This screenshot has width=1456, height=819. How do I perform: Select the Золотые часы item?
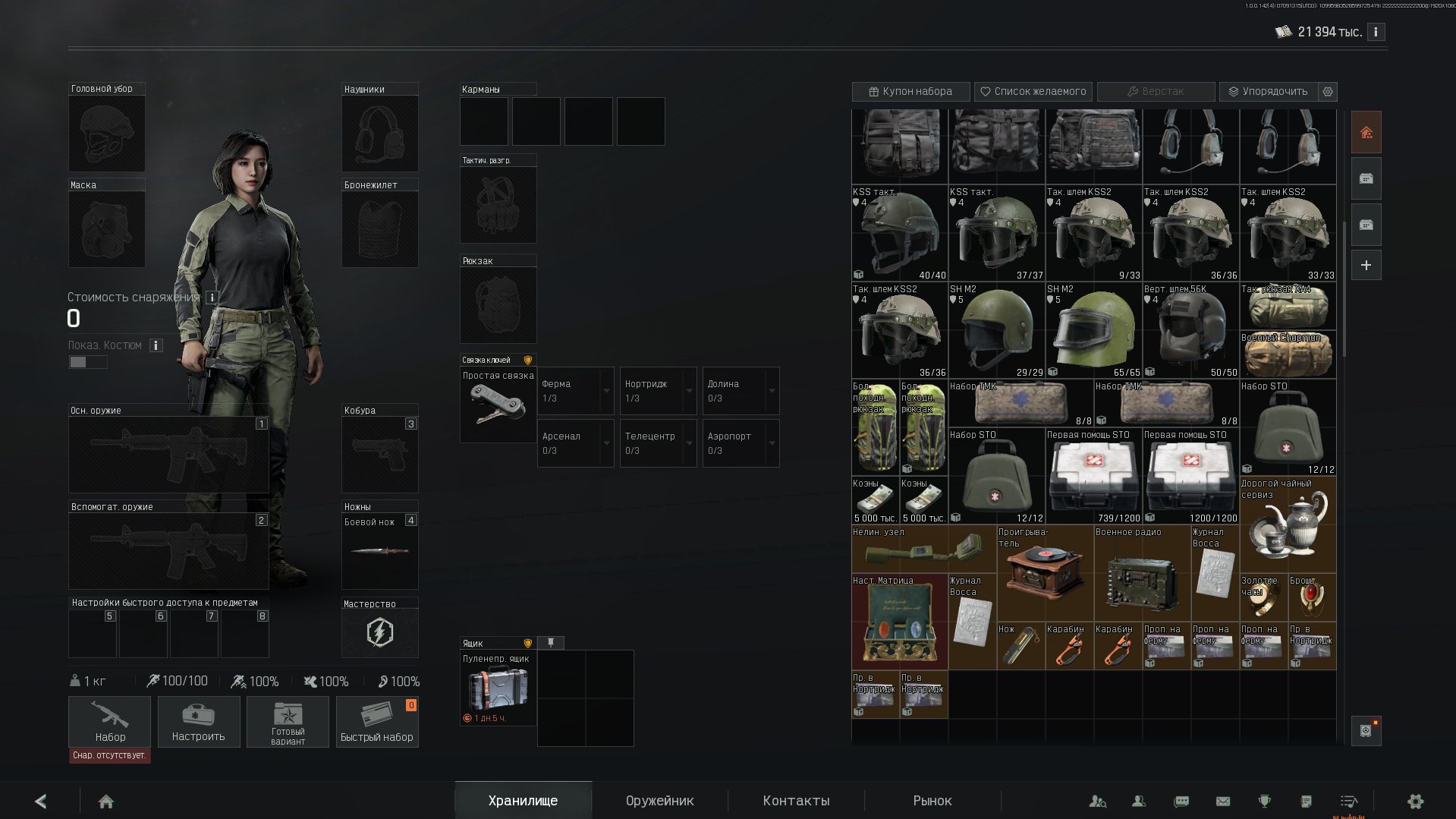[x=1263, y=597]
